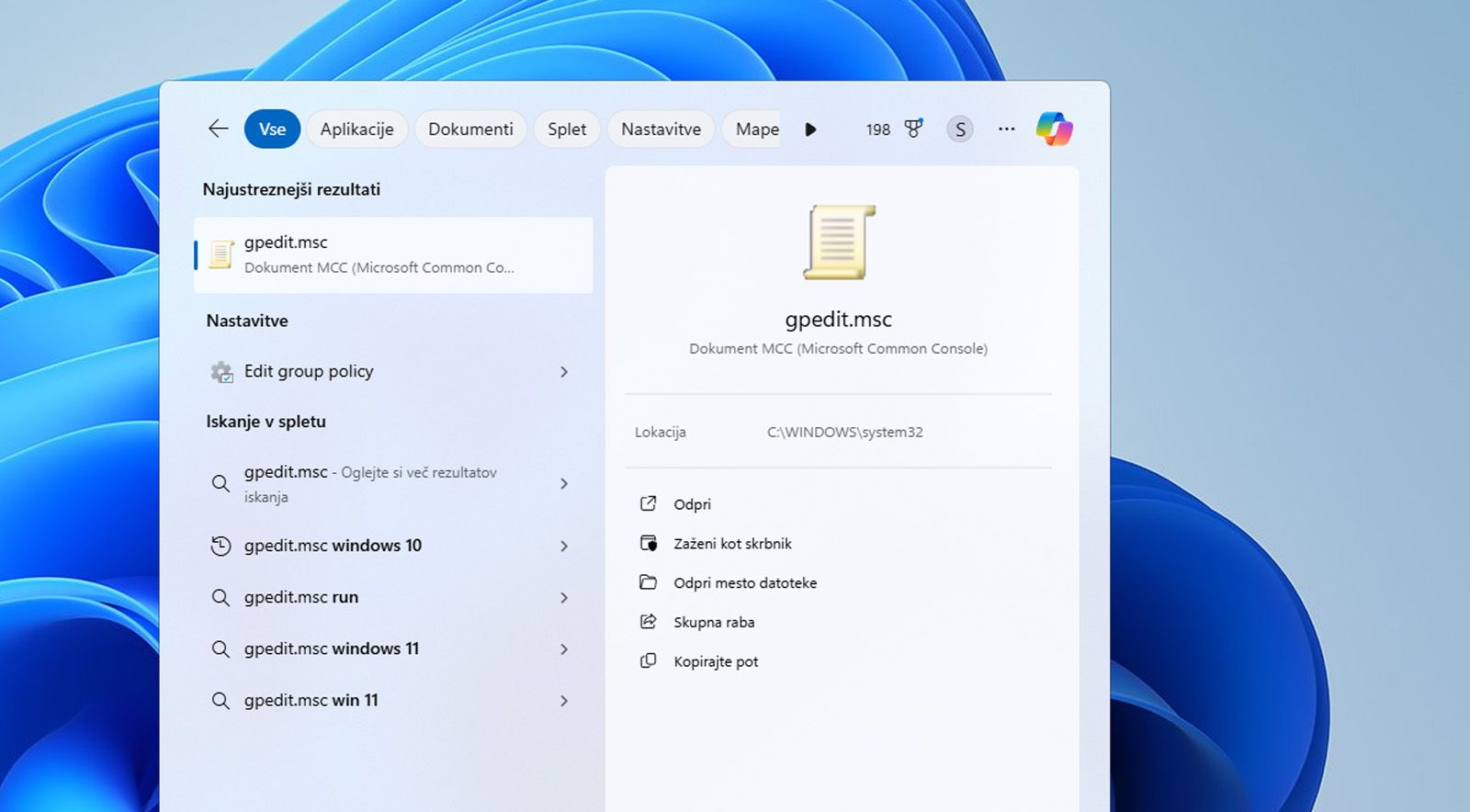Viewport: 1470px width, 812px height.
Task: Click the Odpri open icon
Action: point(649,503)
